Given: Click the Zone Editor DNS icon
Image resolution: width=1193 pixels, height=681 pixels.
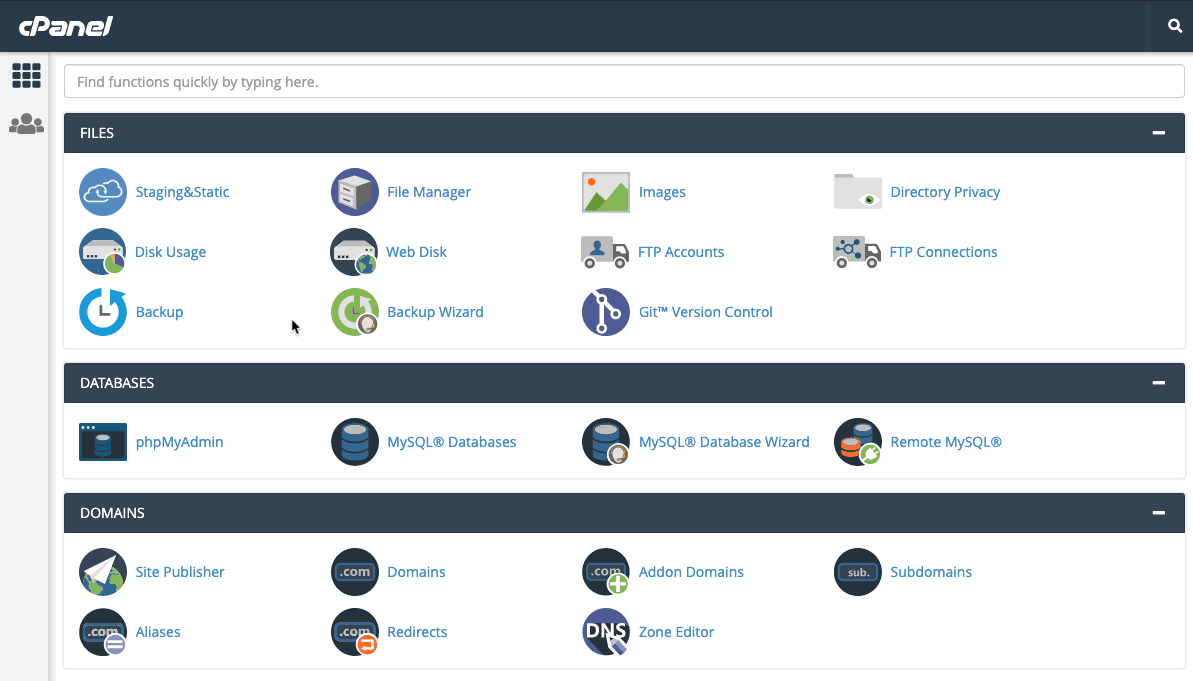Looking at the screenshot, I should [606, 632].
